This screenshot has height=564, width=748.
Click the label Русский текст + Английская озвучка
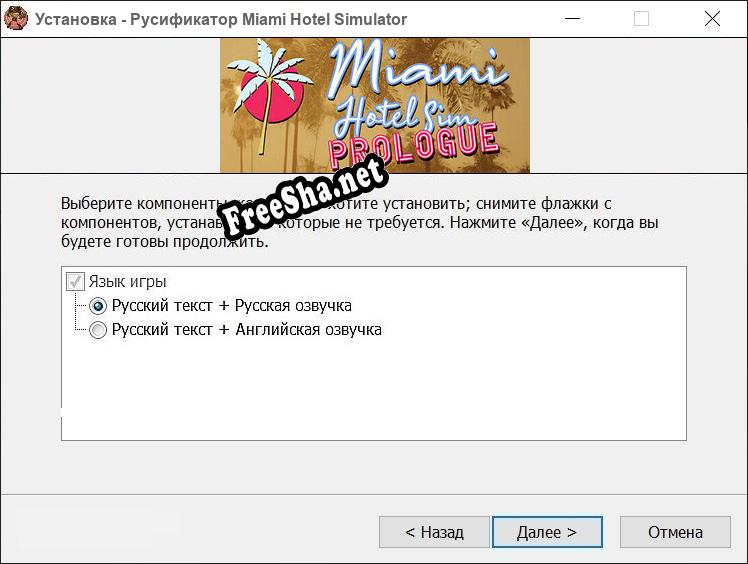click(x=247, y=330)
